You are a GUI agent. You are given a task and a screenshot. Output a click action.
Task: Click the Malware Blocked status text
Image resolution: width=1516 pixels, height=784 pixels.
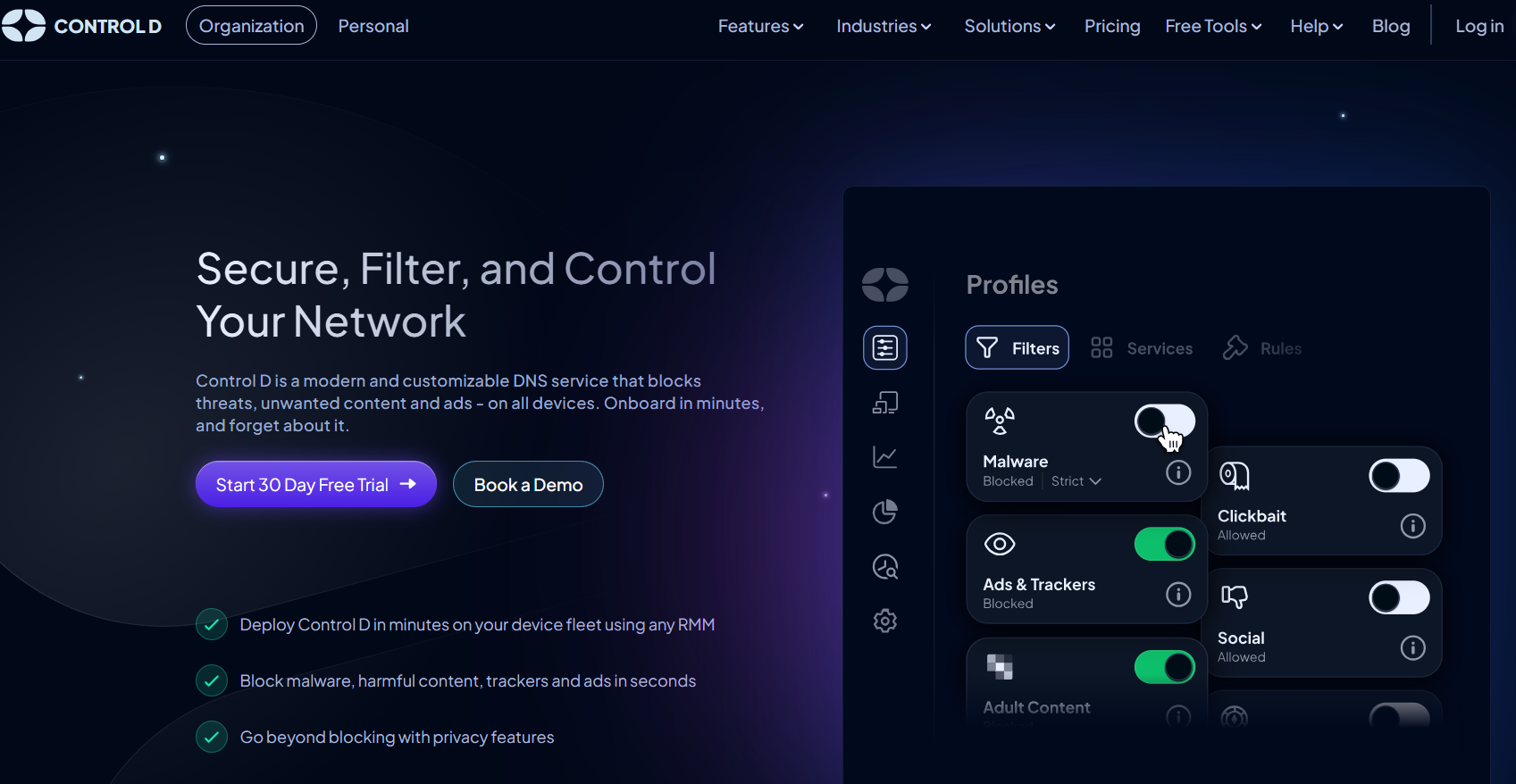(1008, 481)
